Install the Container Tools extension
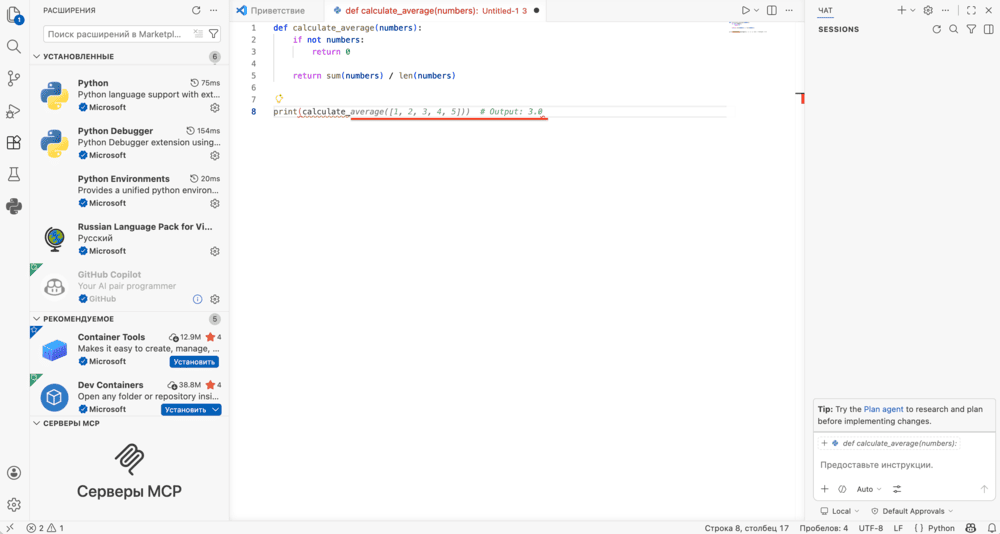 (195, 362)
